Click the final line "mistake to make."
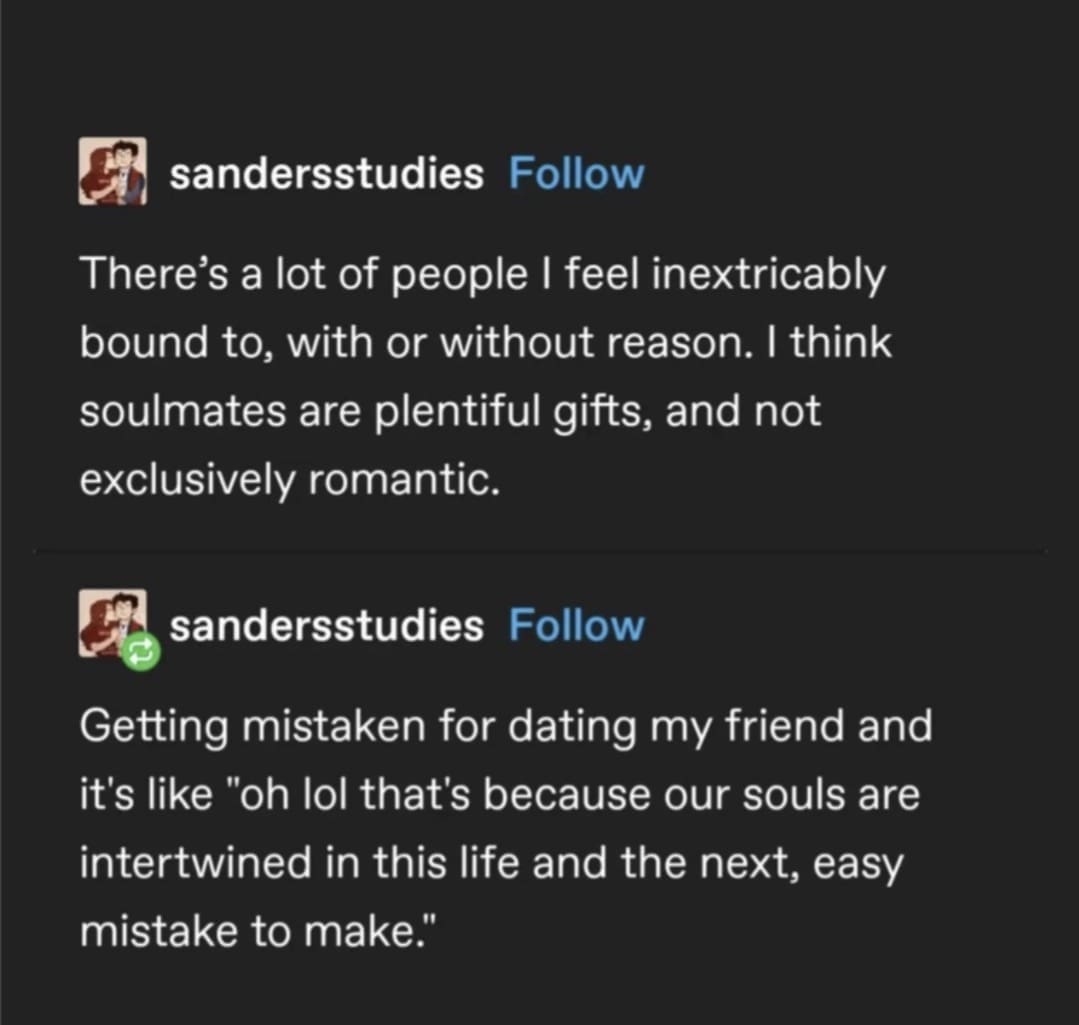1079x1025 pixels. [257, 932]
